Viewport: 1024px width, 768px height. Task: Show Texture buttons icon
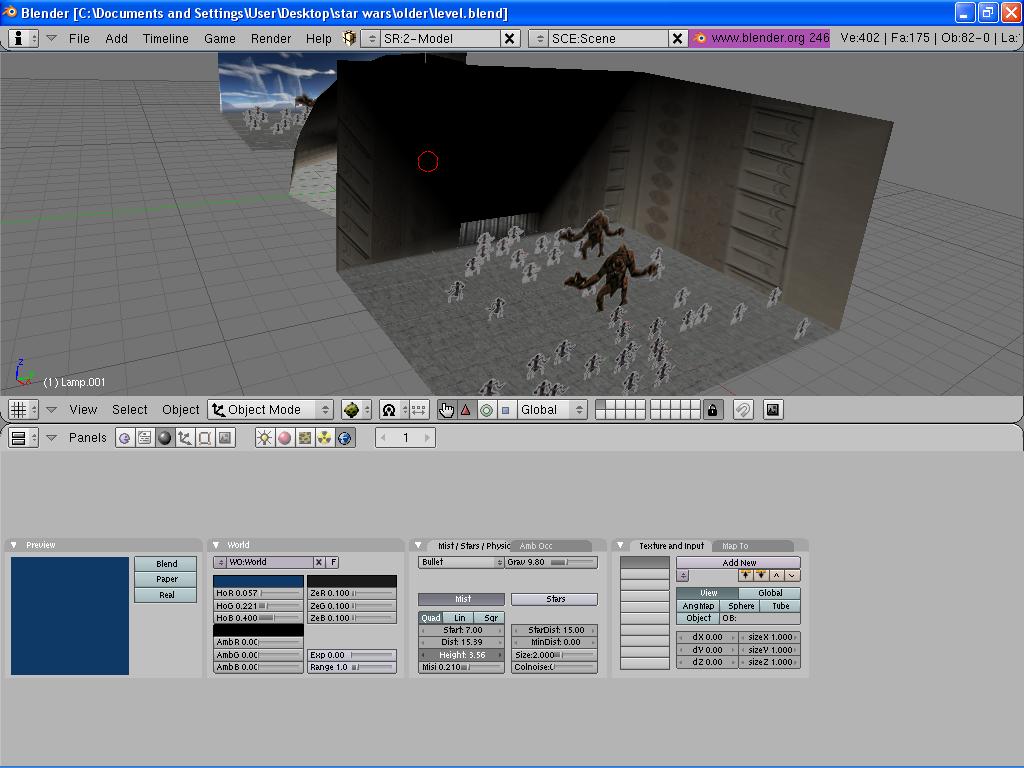[304, 438]
